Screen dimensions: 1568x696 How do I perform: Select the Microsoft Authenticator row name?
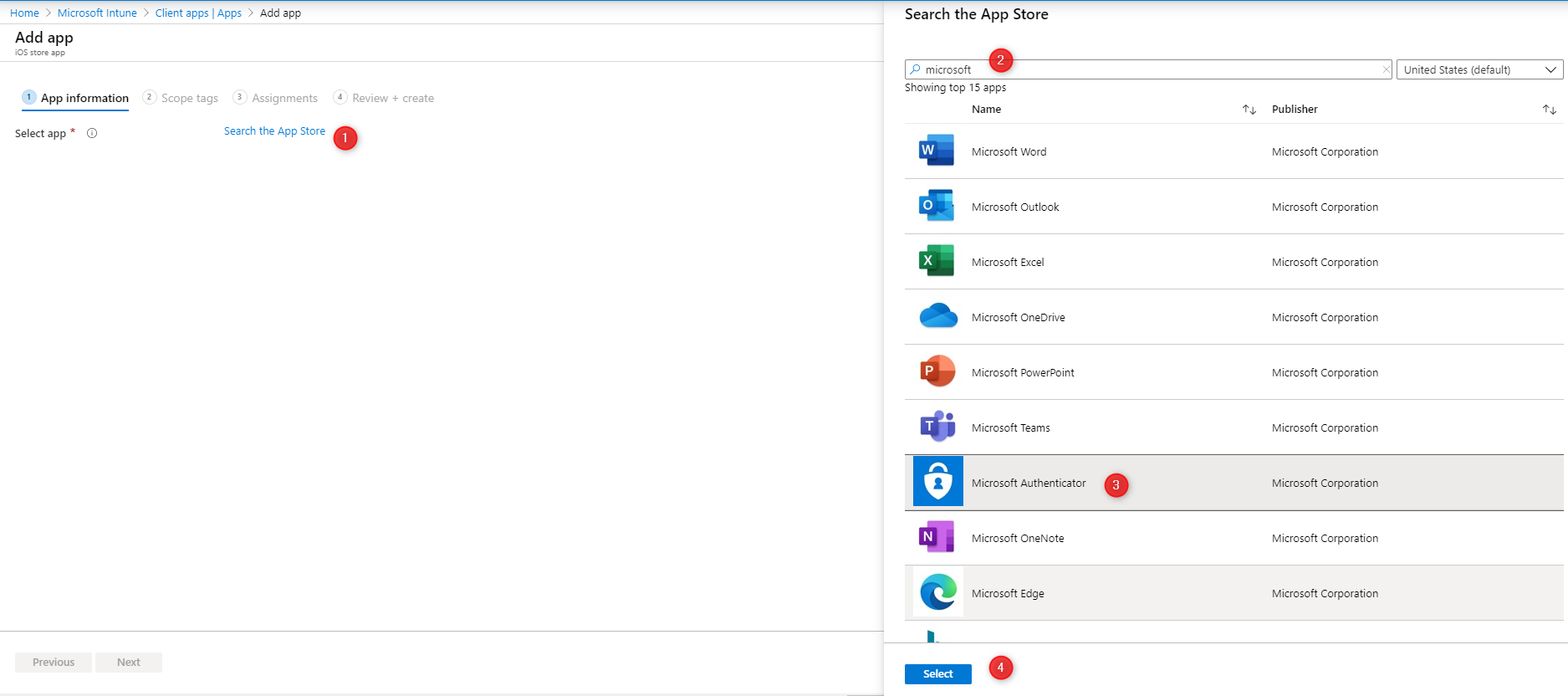[x=1029, y=483]
